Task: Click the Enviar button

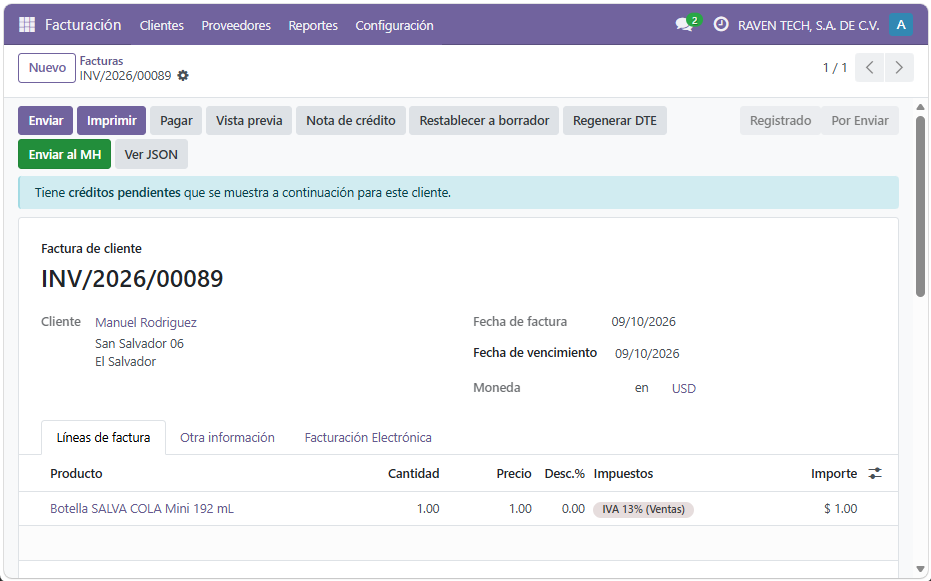Action: 46,120
